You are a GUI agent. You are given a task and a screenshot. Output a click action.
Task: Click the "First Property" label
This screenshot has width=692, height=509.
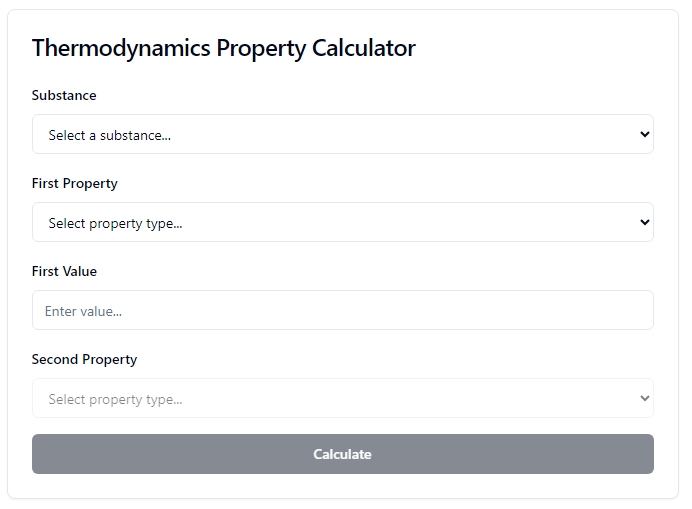(75, 184)
